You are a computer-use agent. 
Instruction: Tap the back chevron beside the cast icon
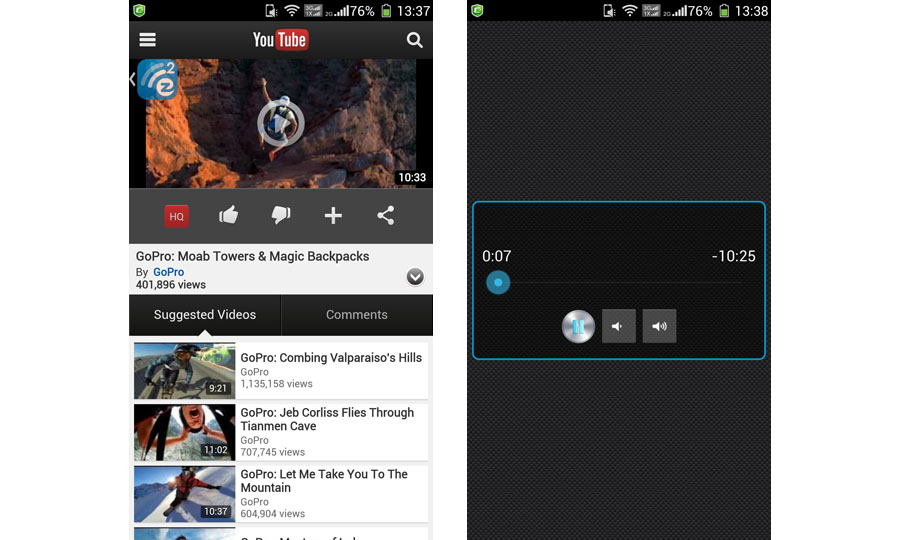[133, 79]
